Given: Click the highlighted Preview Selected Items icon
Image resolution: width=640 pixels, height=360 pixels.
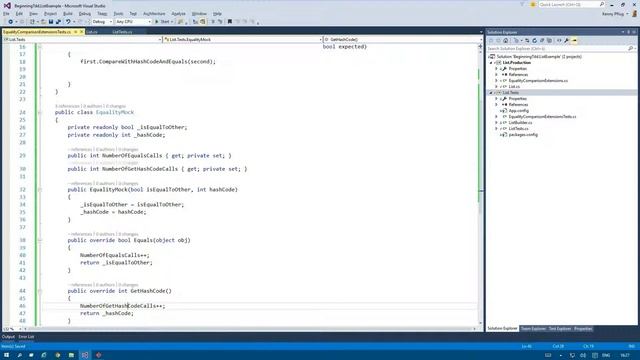Looking at the screenshot, I should point(574,40).
